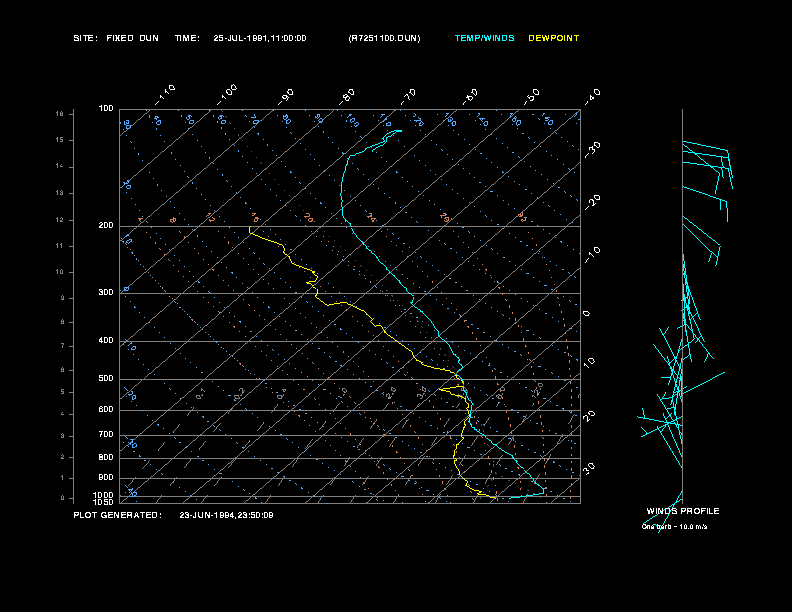792x612 pixels.
Task: Click the 30 temperature label on right axis
Action: [x=589, y=468]
